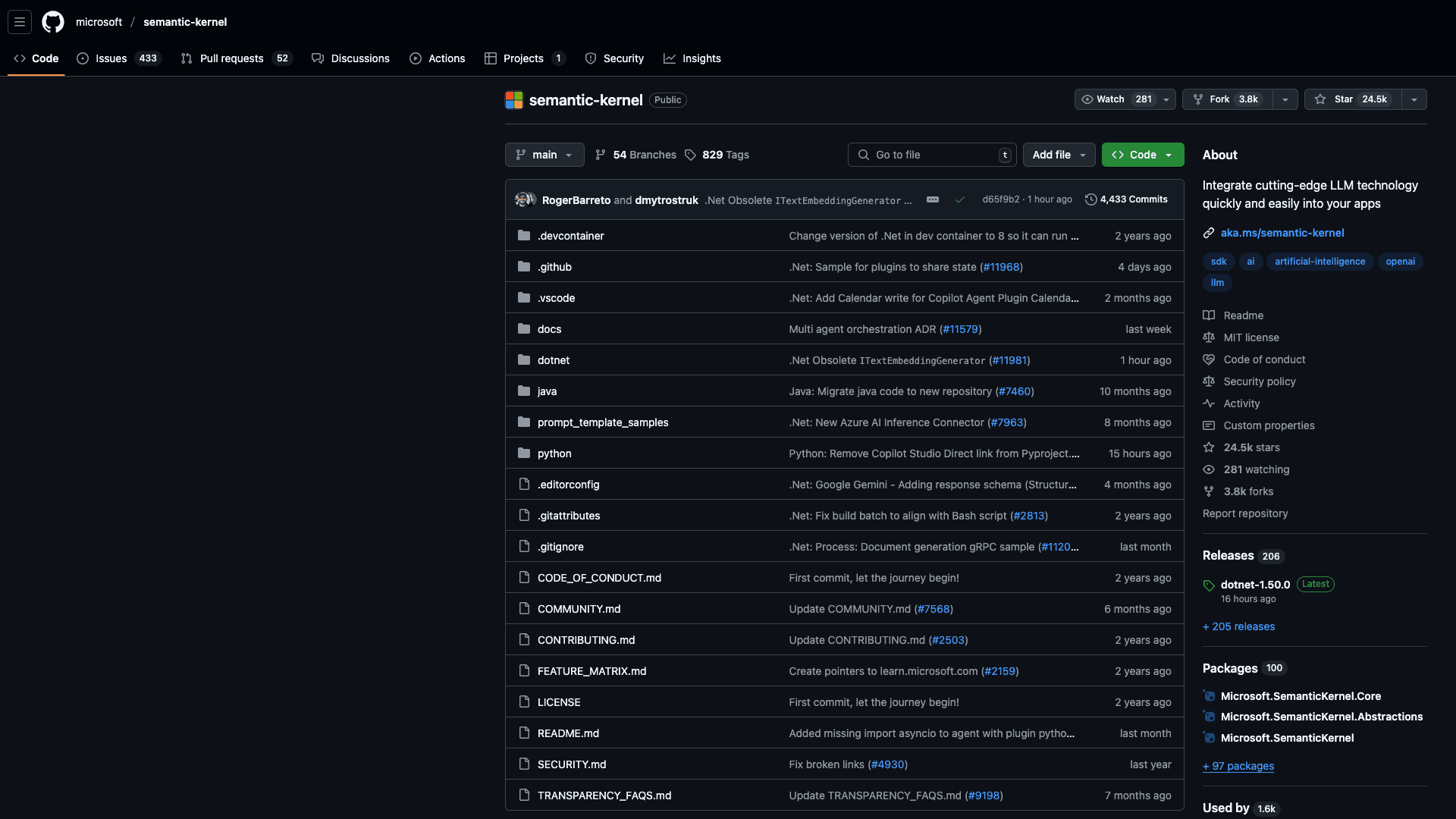Open the python folder

(x=554, y=453)
